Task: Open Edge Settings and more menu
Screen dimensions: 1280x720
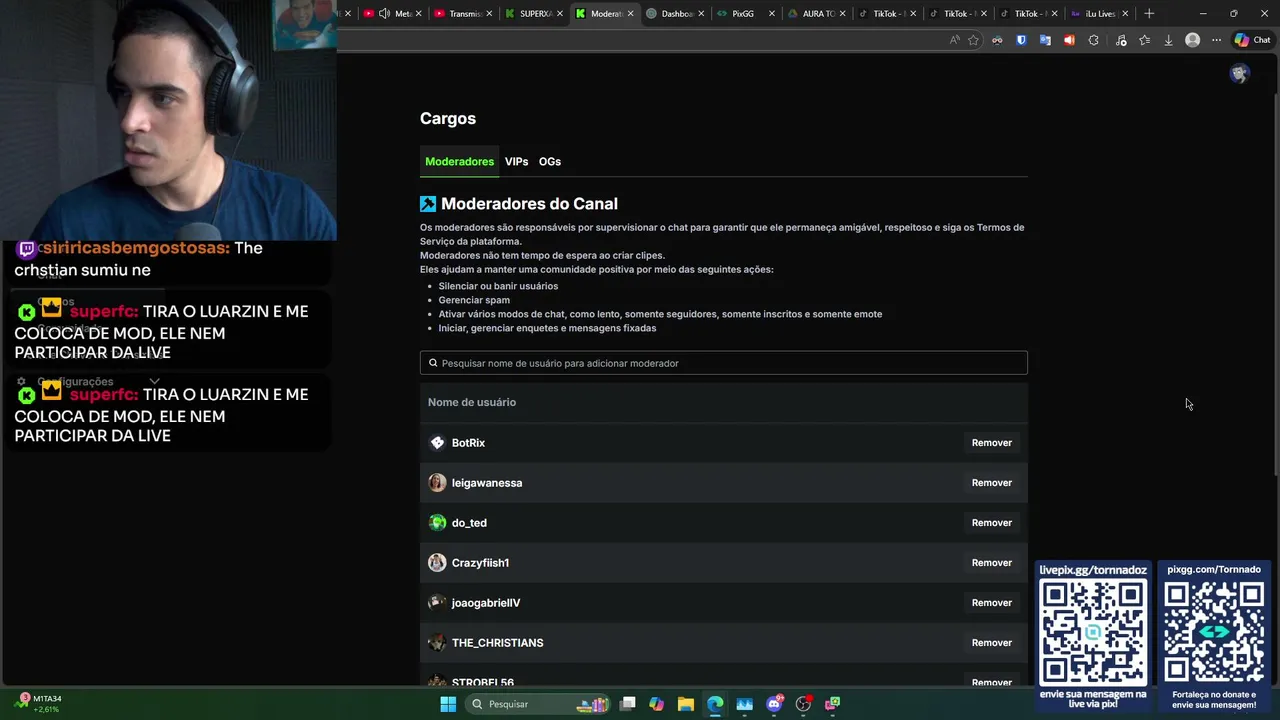Action: point(1216,40)
